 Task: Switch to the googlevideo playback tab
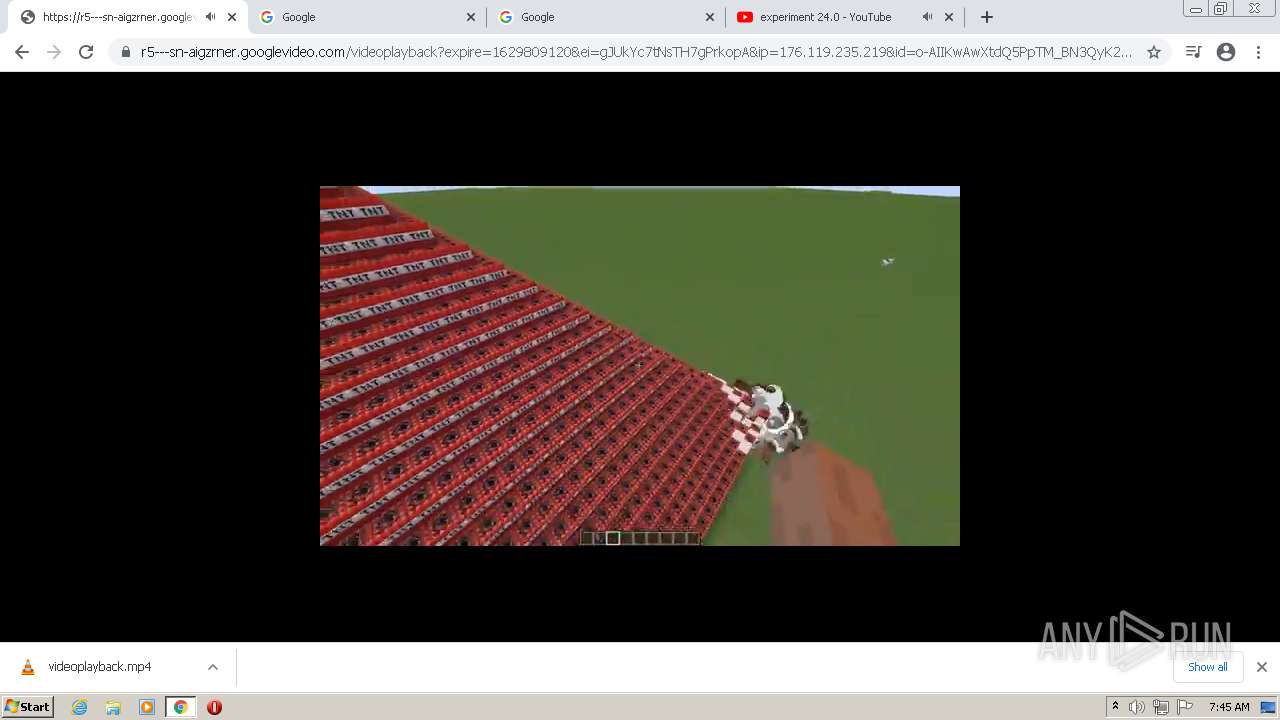(x=117, y=17)
